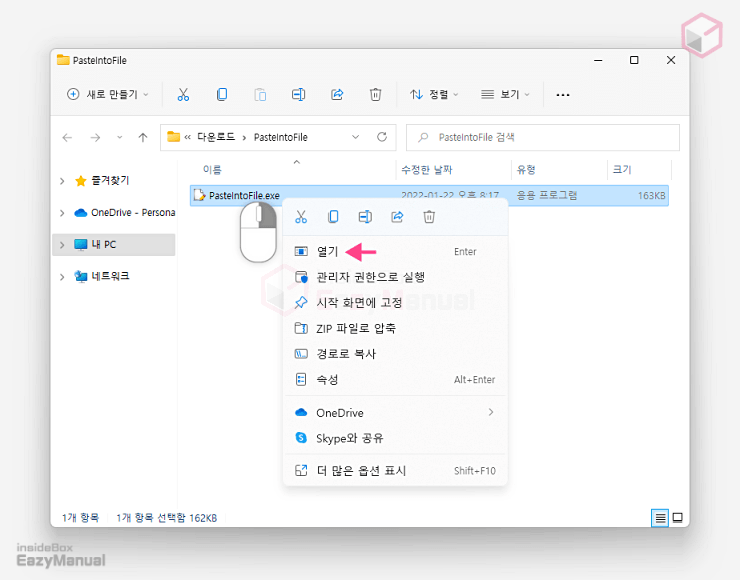Open the 새로 만들기 dropdown
The image size is (740, 580).
click(108, 94)
